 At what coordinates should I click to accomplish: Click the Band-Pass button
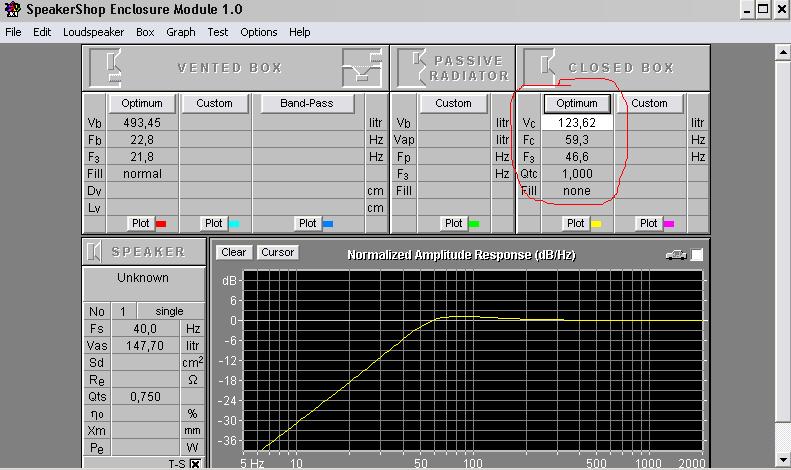(x=307, y=103)
